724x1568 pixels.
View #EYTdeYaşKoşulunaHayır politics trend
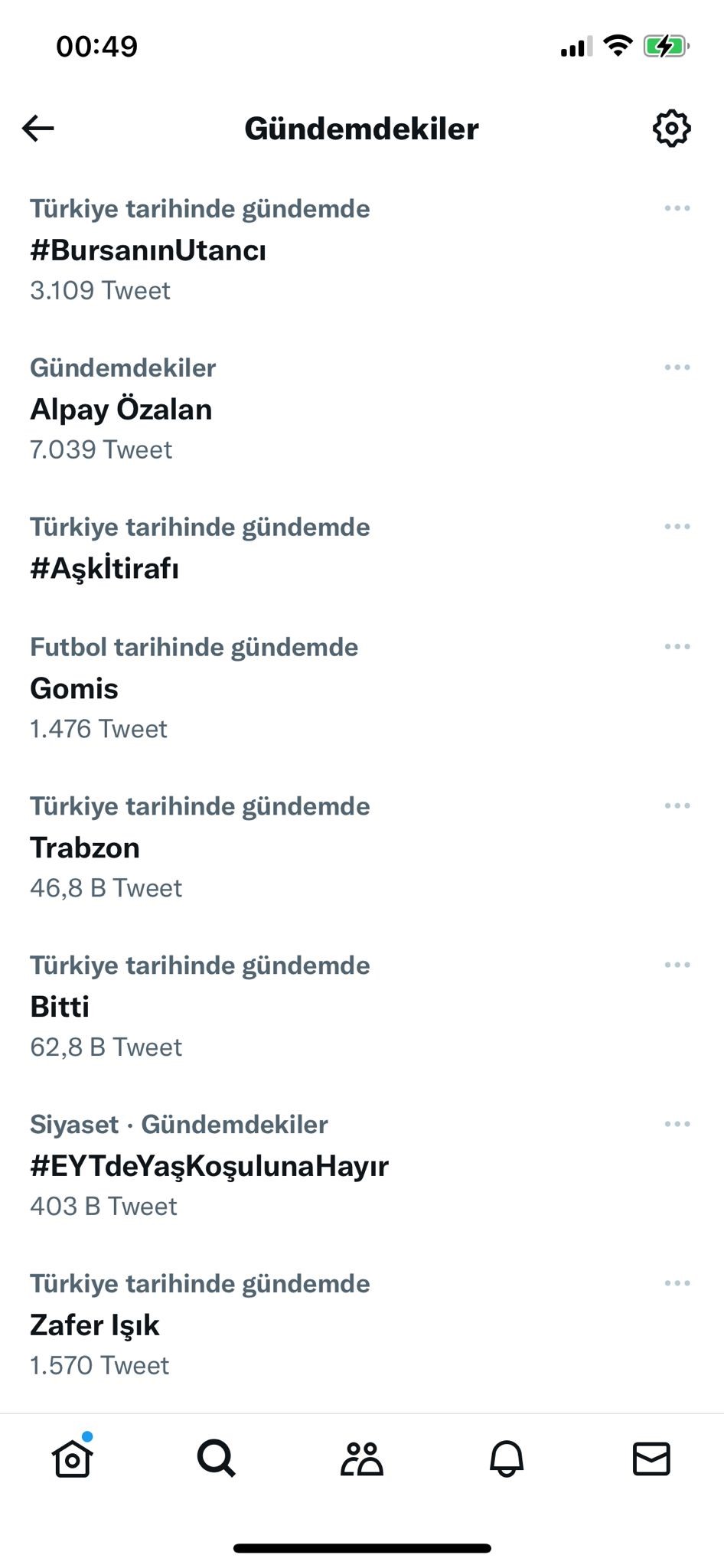209,1166
